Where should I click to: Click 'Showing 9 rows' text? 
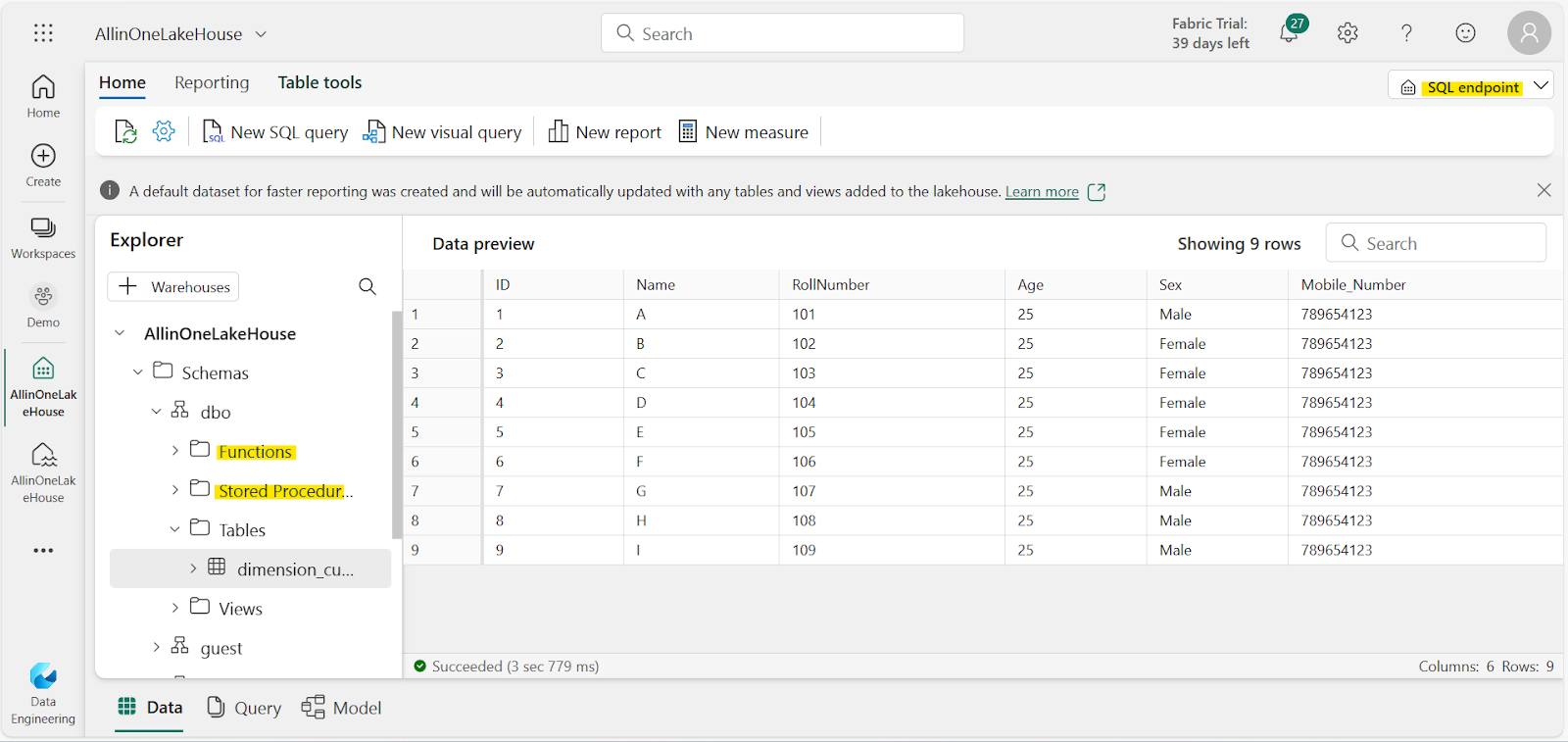coord(1239,244)
